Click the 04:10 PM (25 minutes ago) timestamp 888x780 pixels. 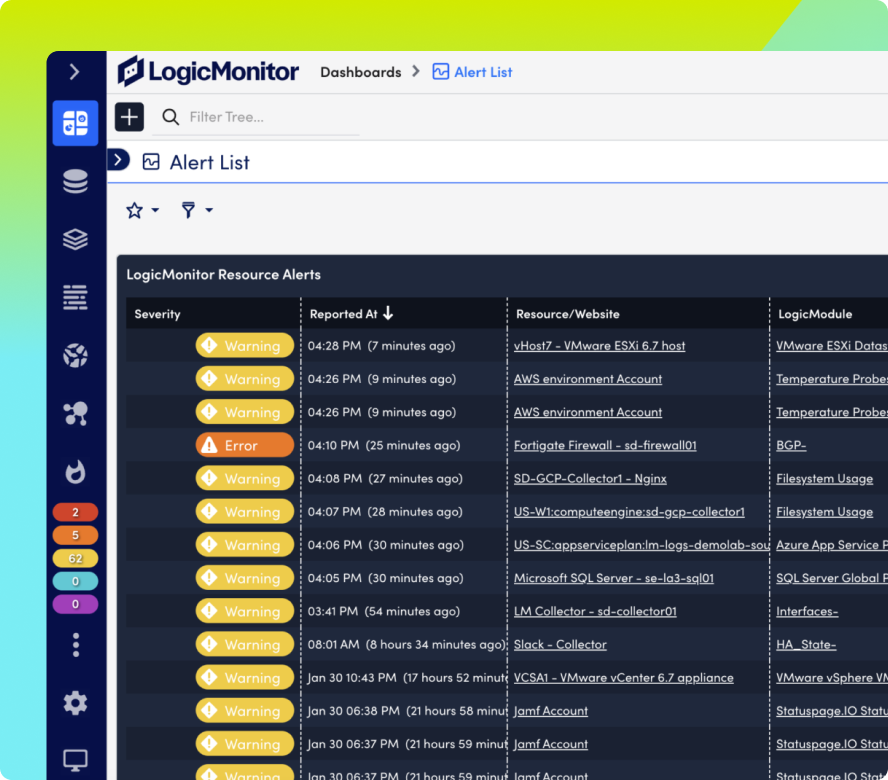384,445
